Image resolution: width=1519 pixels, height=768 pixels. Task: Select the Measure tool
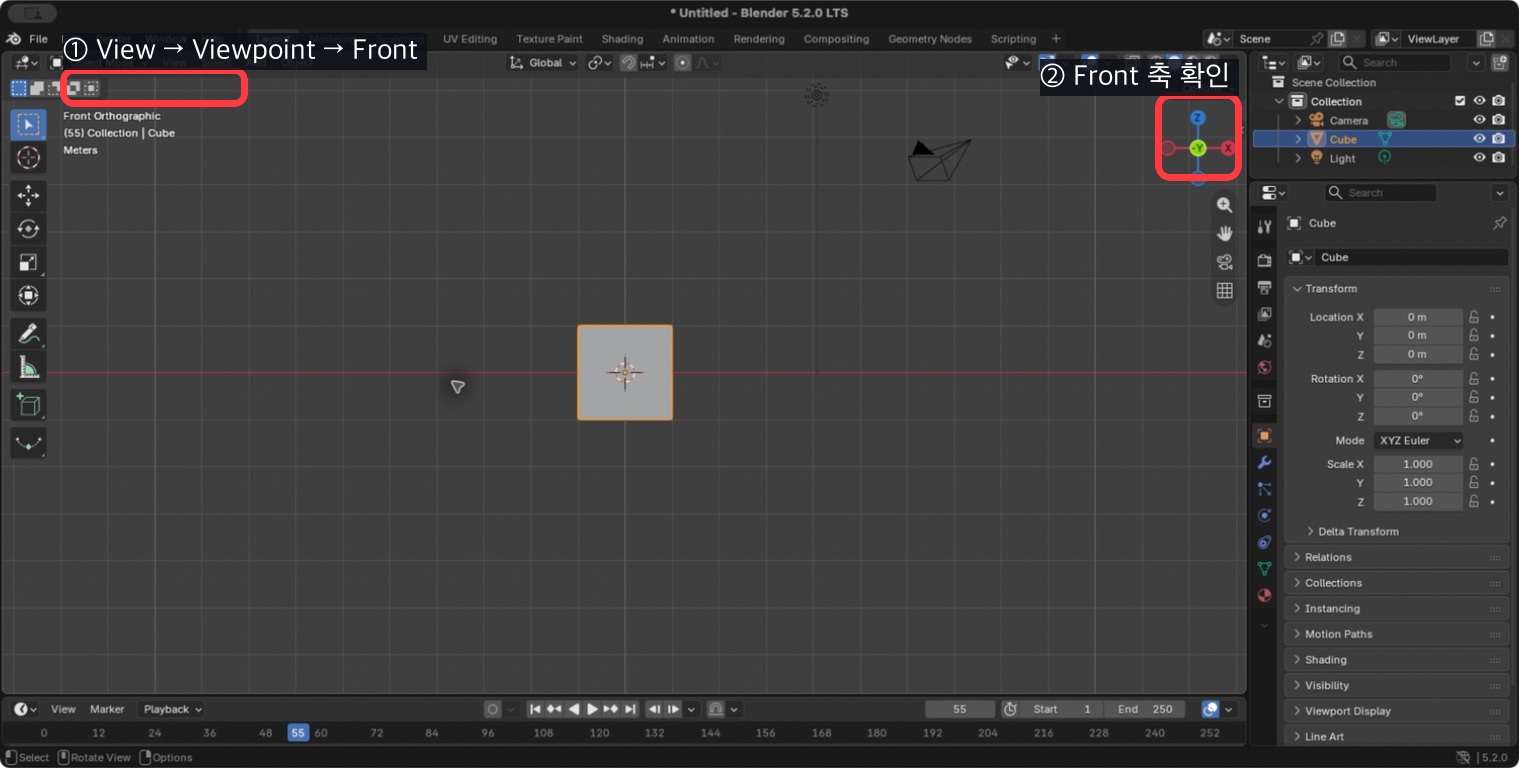coord(28,367)
